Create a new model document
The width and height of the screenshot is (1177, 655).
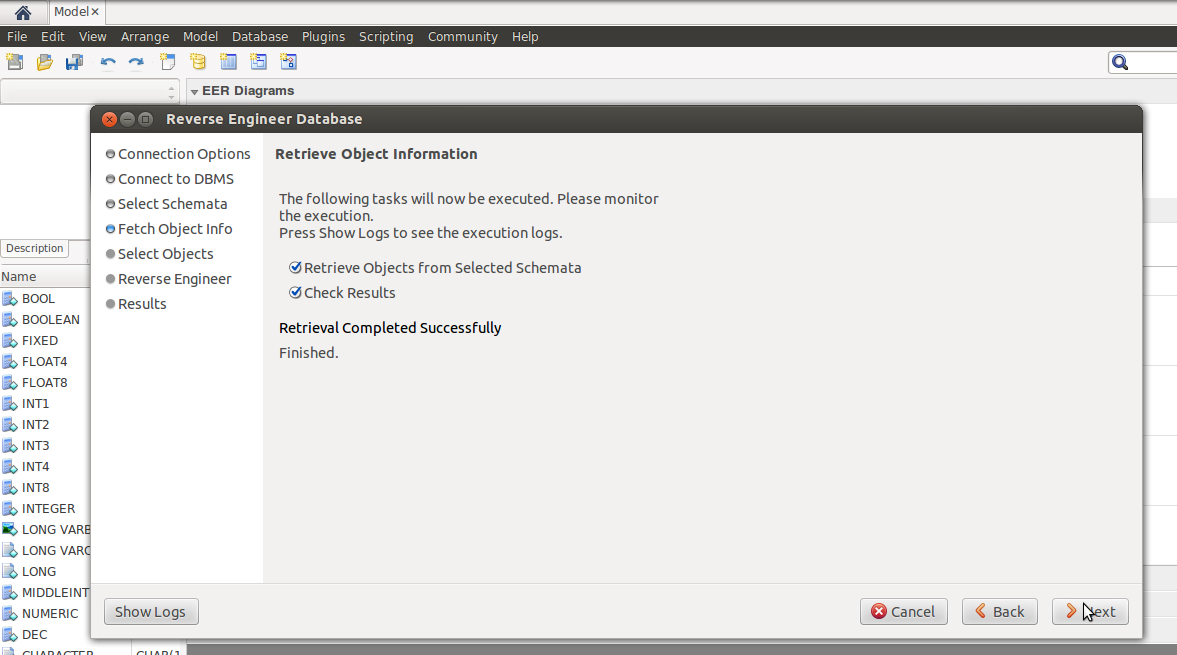pos(15,61)
